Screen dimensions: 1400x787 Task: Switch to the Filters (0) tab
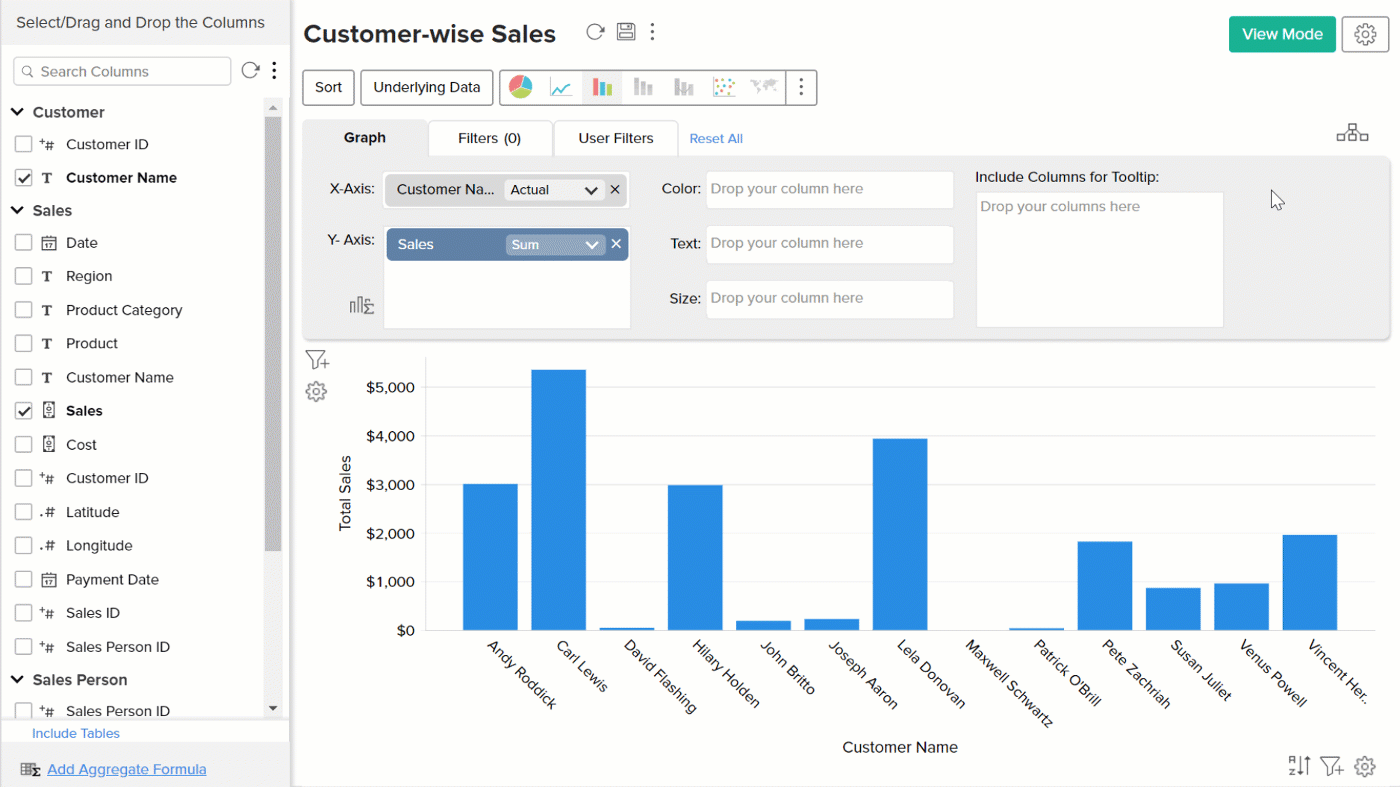click(489, 138)
